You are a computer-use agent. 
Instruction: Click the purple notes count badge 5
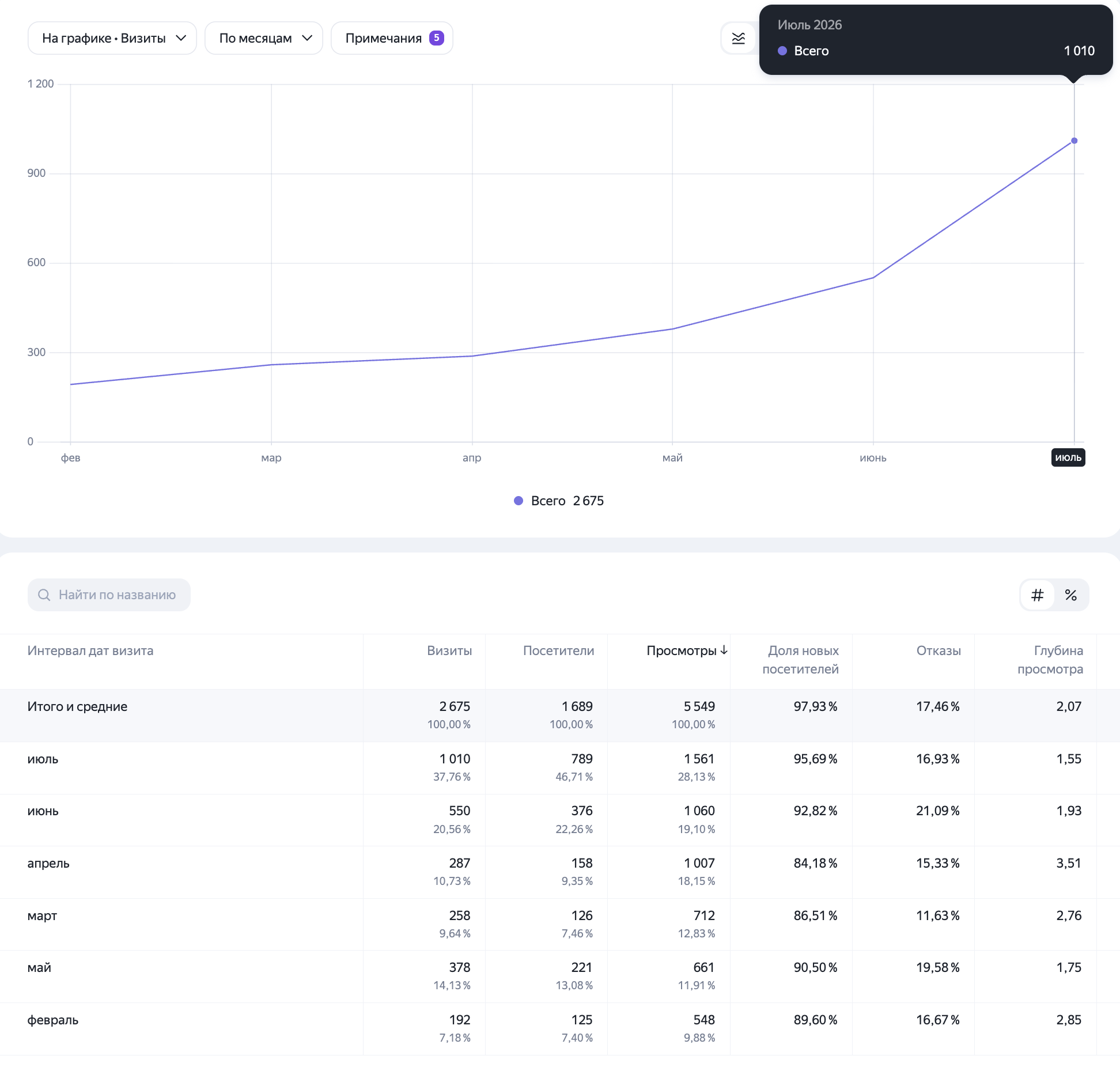click(x=437, y=38)
